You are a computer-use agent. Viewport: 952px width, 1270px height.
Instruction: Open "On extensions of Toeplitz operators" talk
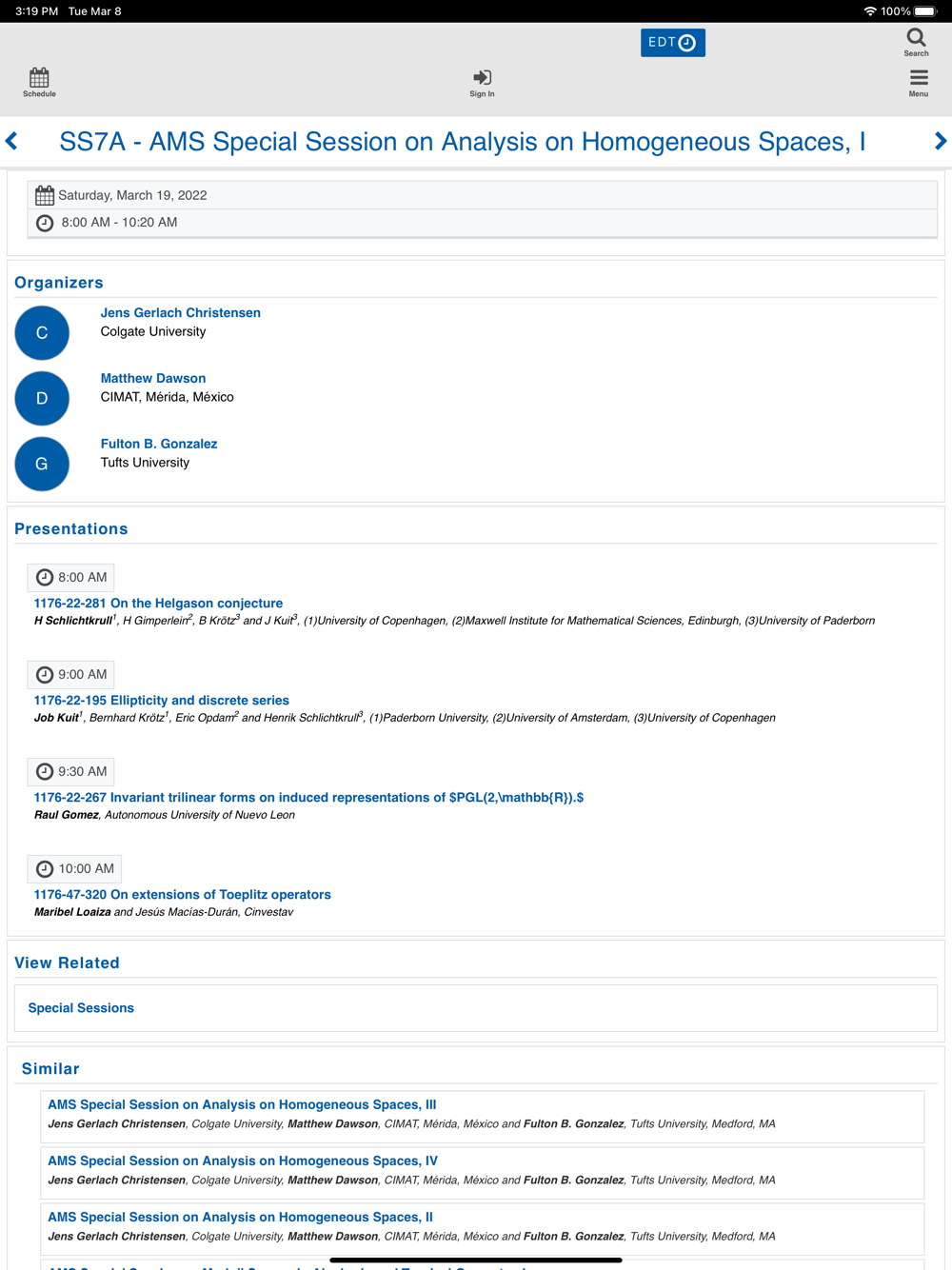[182, 895]
